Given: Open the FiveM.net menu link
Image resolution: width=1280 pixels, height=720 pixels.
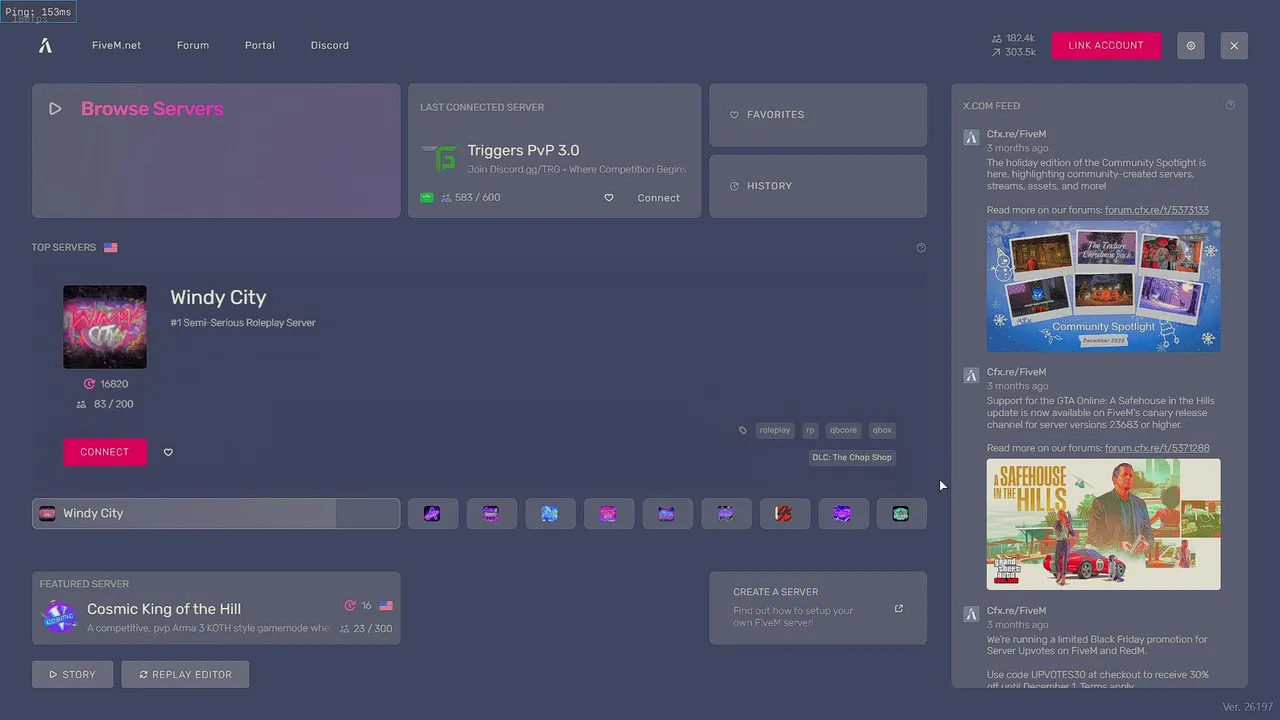Looking at the screenshot, I should coord(116,45).
